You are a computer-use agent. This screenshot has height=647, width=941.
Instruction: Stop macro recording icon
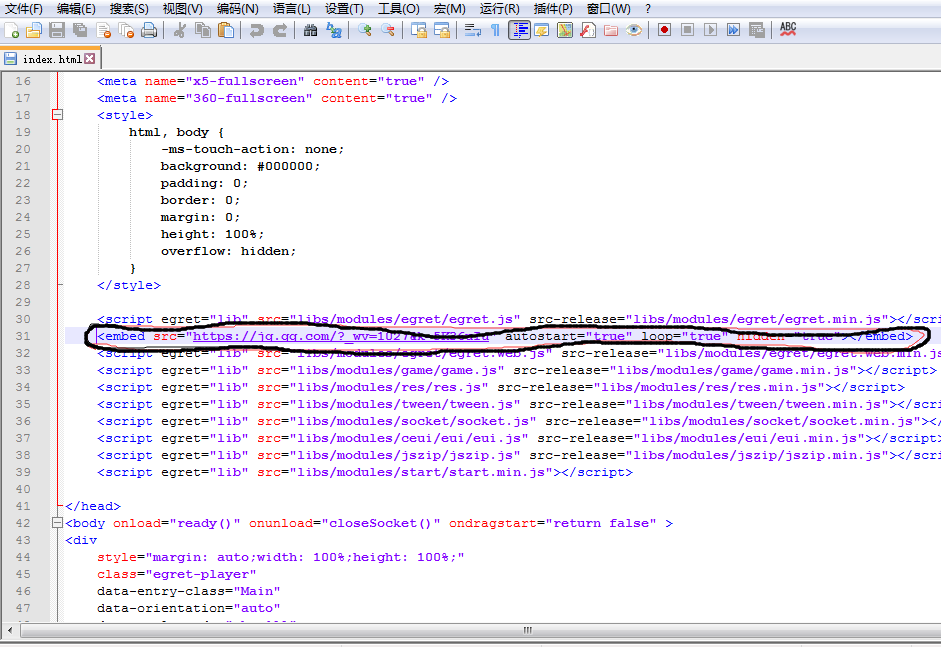(687, 30)
